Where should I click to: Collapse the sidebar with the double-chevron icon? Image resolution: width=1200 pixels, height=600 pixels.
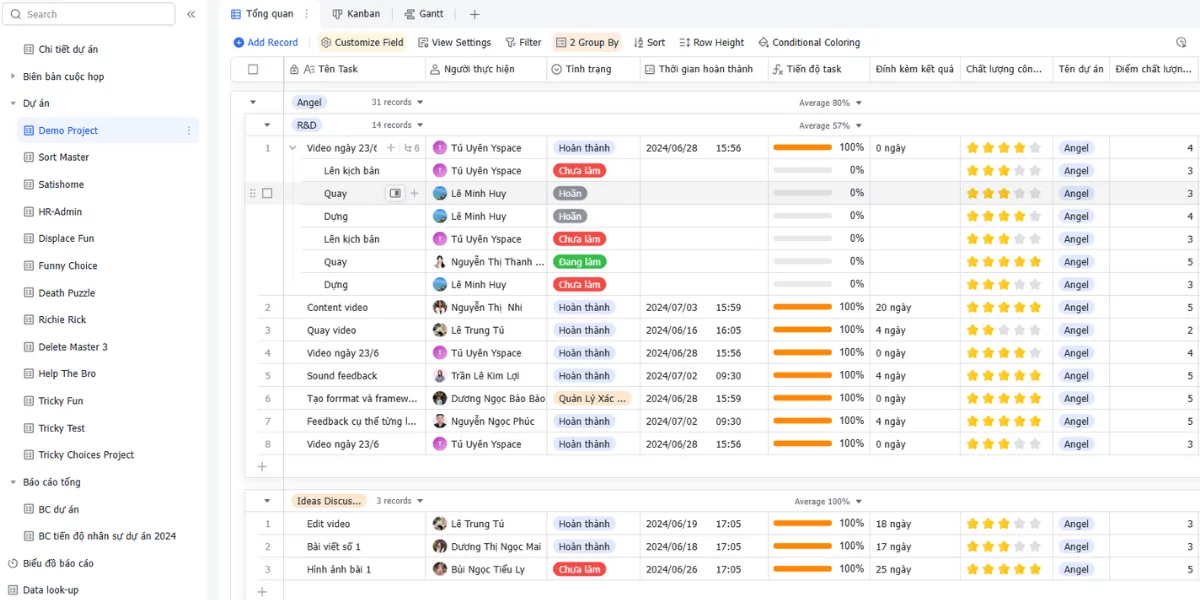coord(191,14)
